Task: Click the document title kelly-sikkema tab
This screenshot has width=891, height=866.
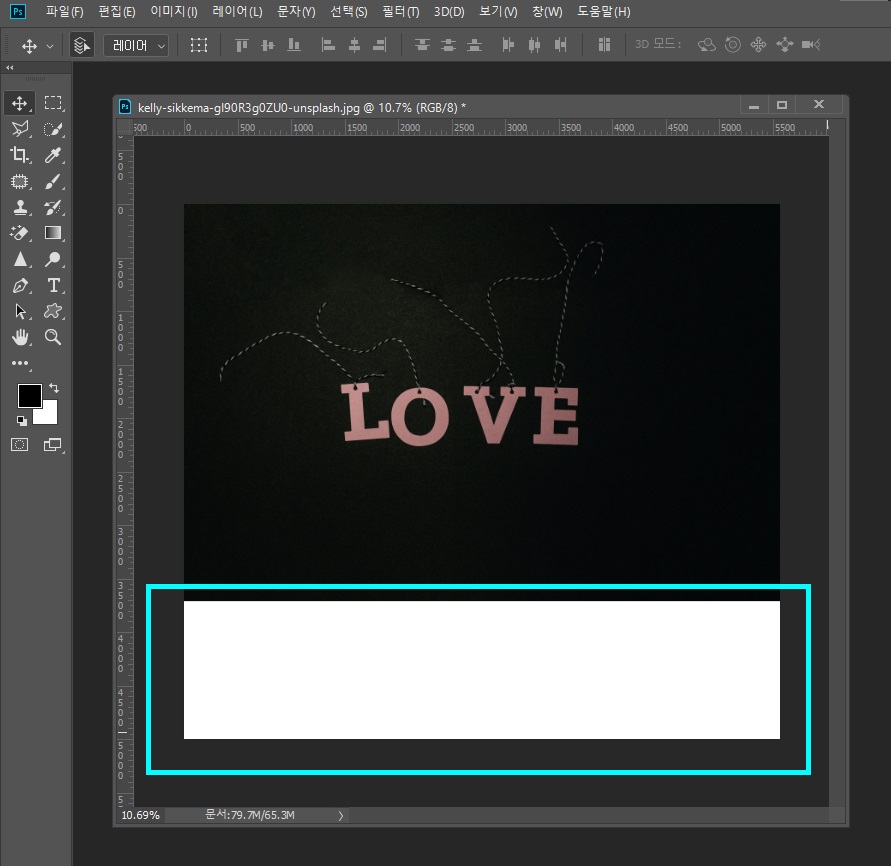Action: coord(302,107)
